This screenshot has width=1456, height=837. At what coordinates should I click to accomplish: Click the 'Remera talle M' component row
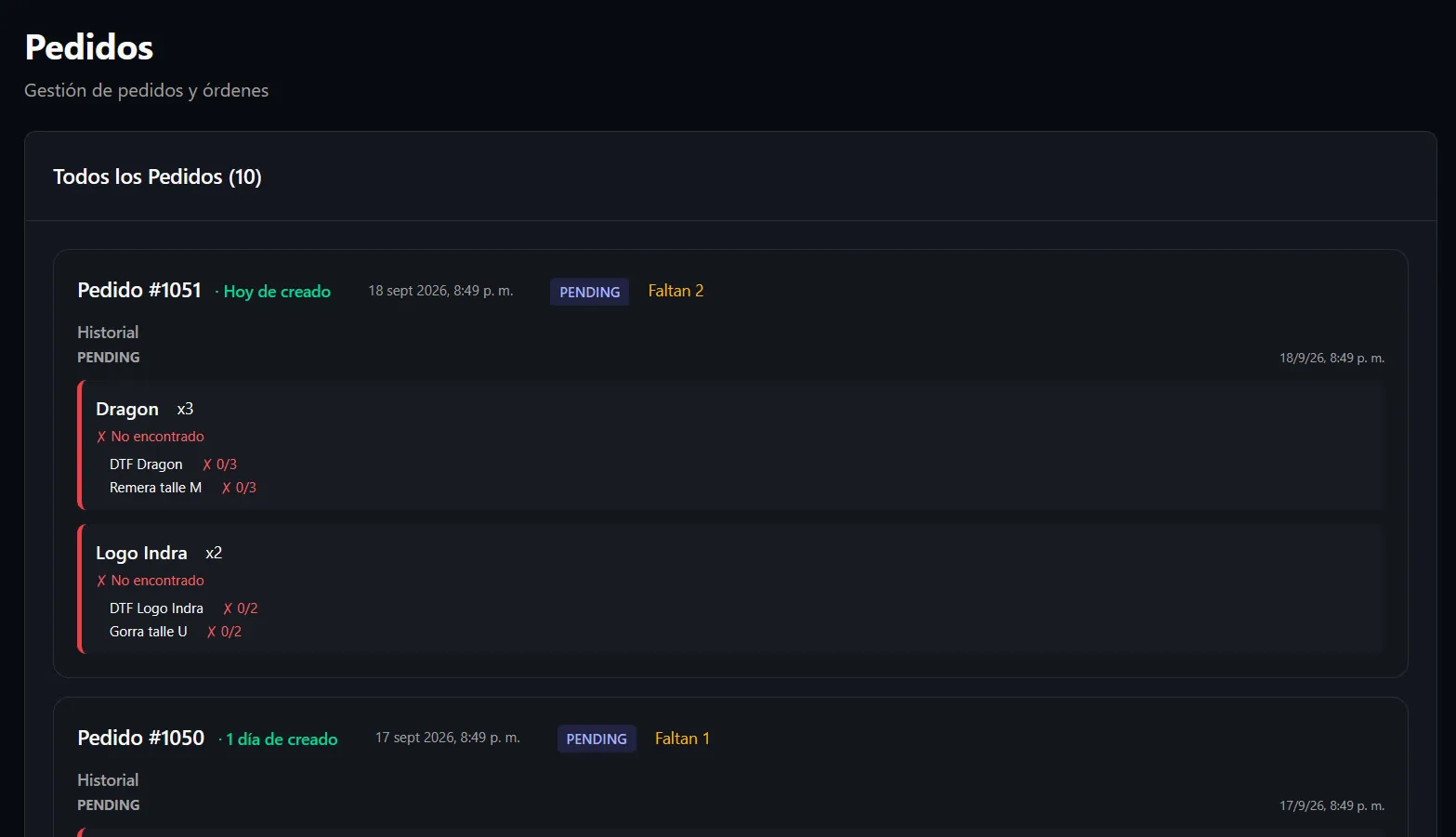(x=155, y=488)
